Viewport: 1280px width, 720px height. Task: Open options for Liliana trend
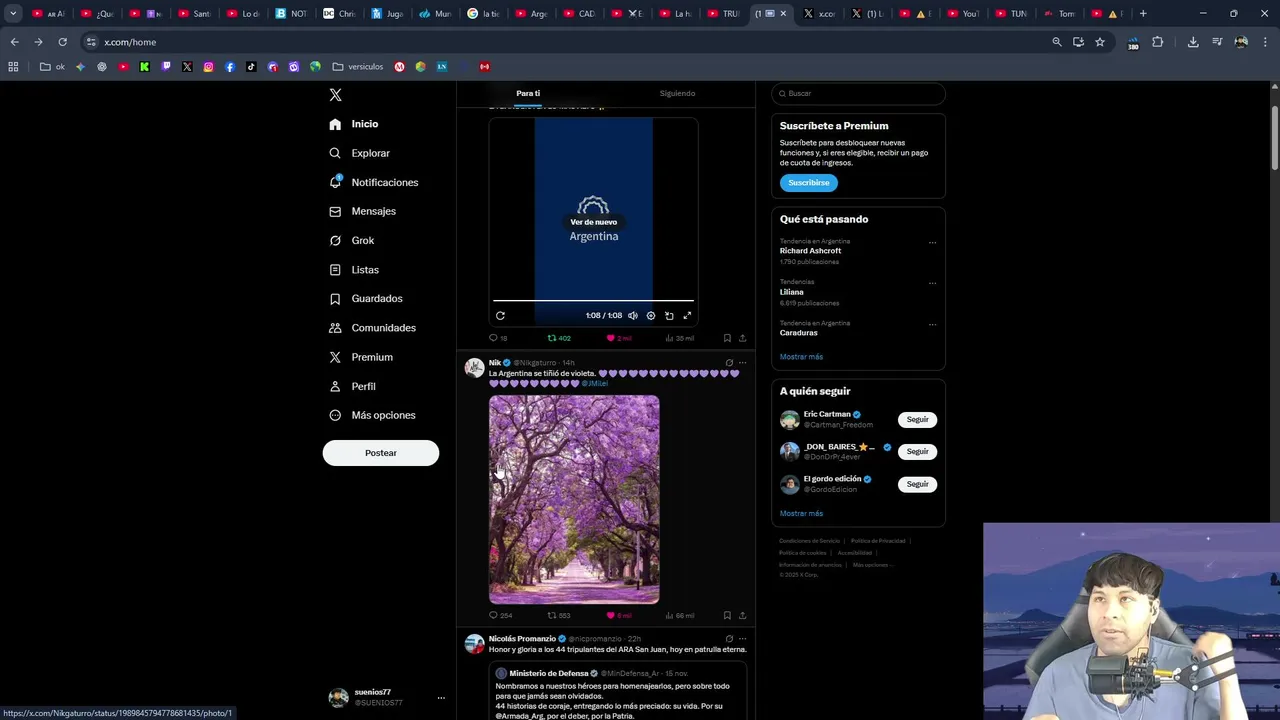pos(932,283)
